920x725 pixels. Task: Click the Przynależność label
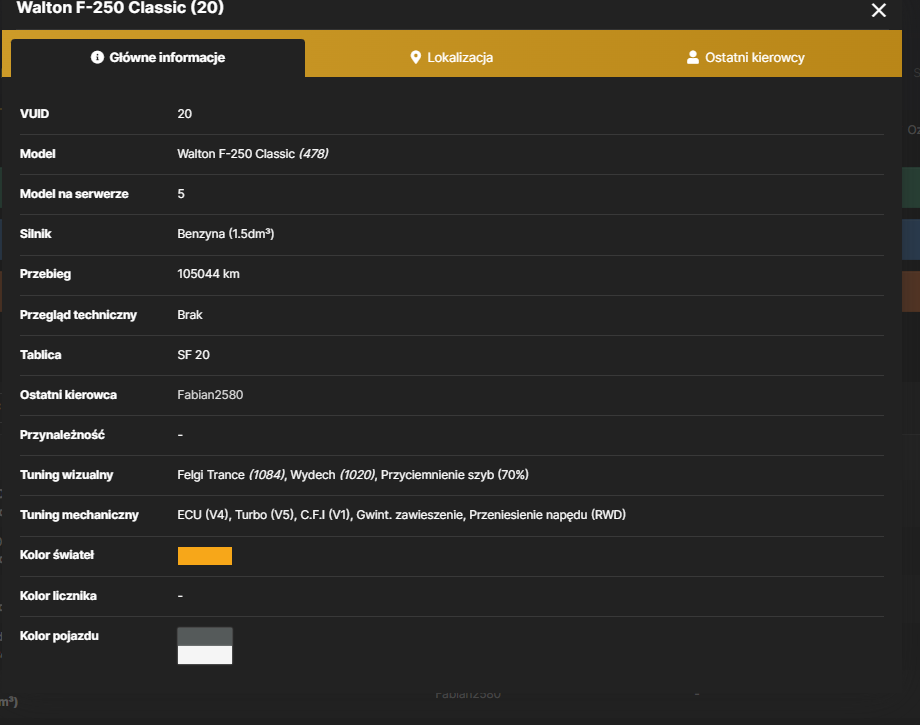(x=62, y=435)
